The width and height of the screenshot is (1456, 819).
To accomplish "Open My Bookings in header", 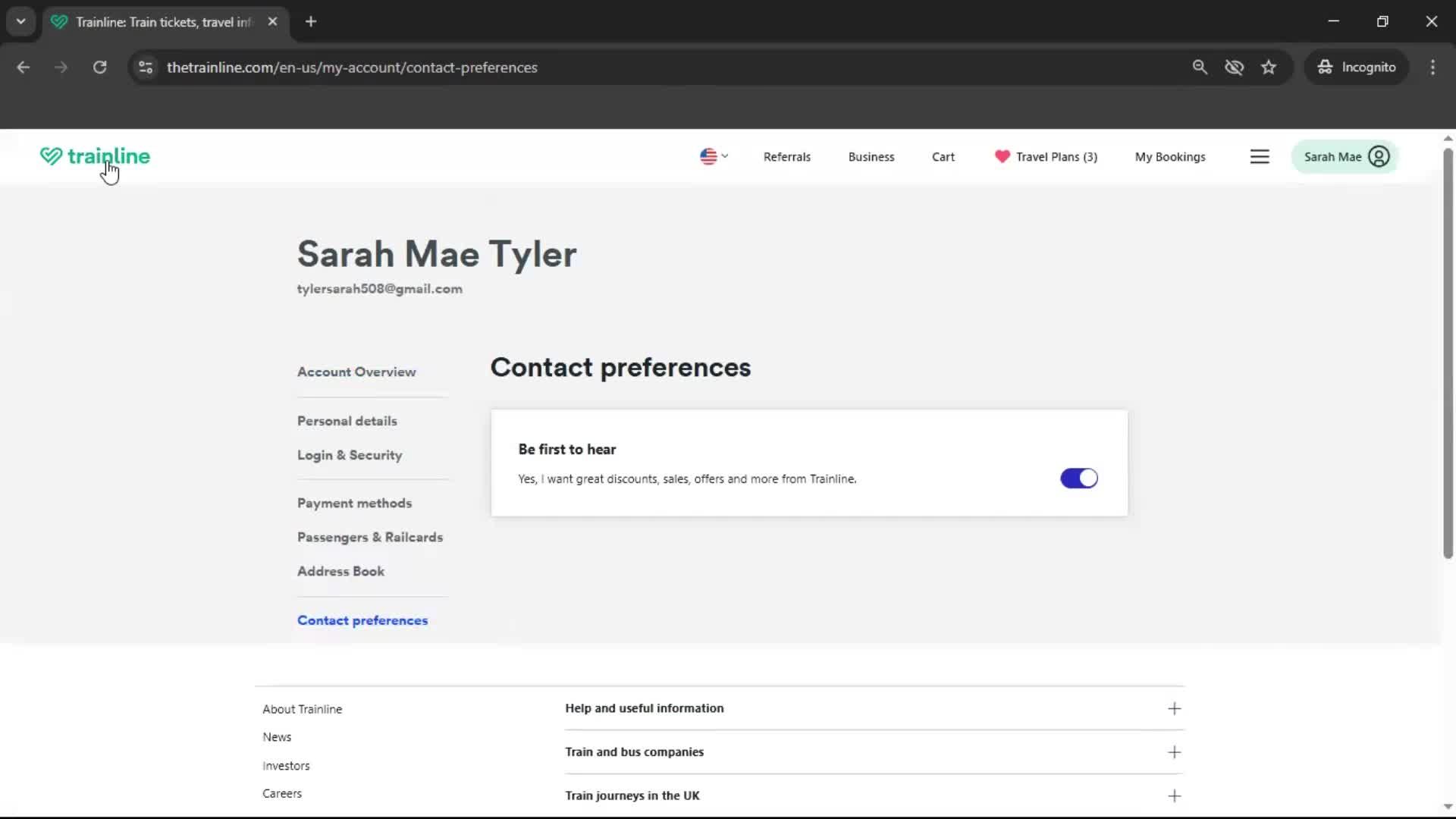I will pos(1169,157).
